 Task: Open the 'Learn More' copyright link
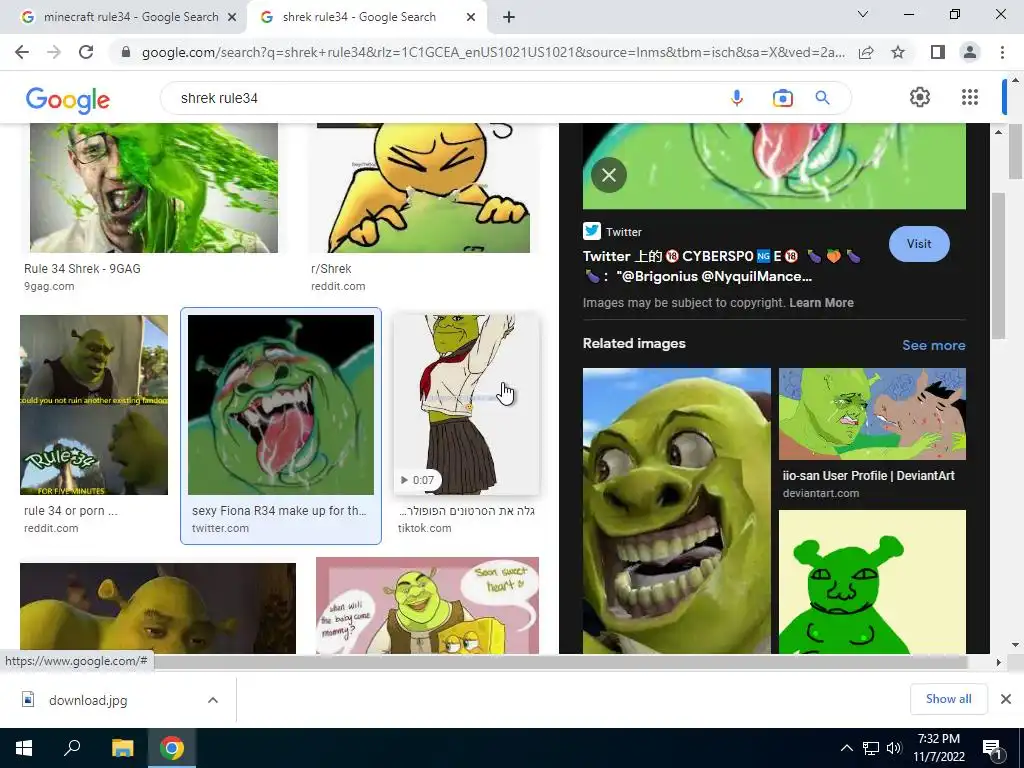click(x=821, y=302)
